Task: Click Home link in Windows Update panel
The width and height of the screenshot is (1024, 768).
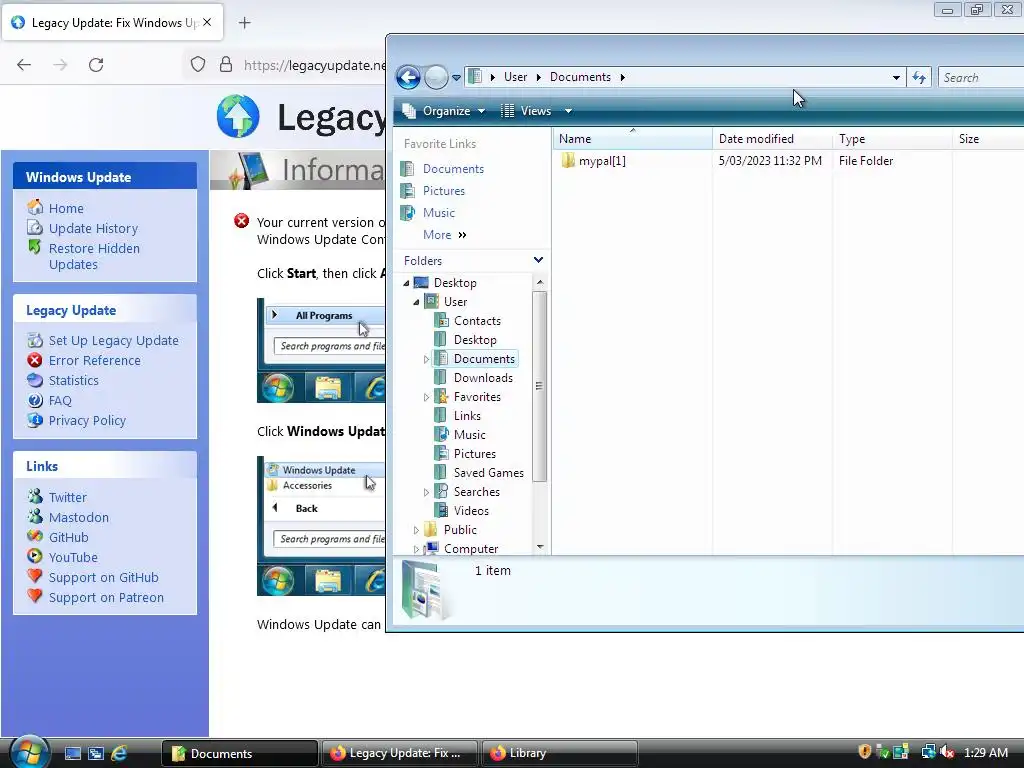Action: [x=66, y=208]
